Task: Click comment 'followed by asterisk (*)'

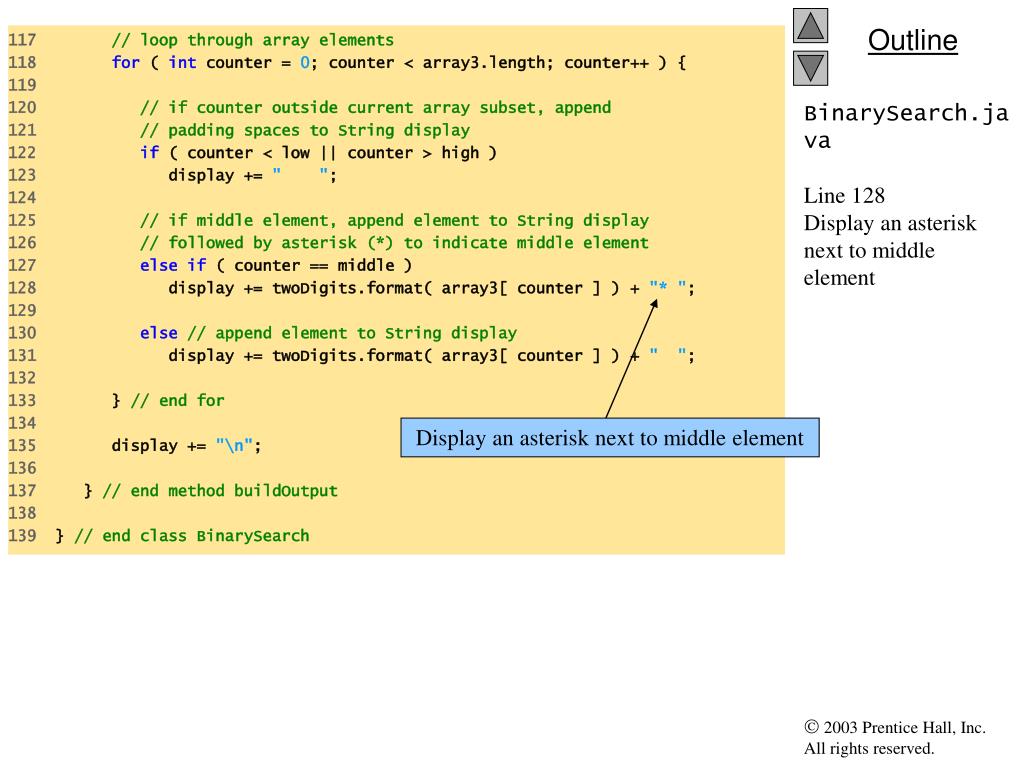Action: coord(267,243)
